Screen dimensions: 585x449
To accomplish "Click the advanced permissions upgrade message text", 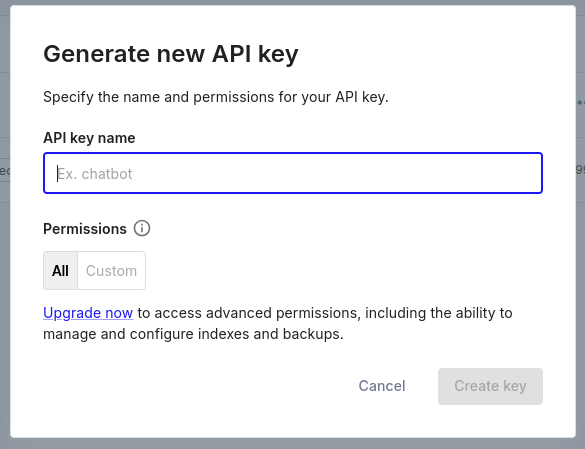I will pos(278,323).
